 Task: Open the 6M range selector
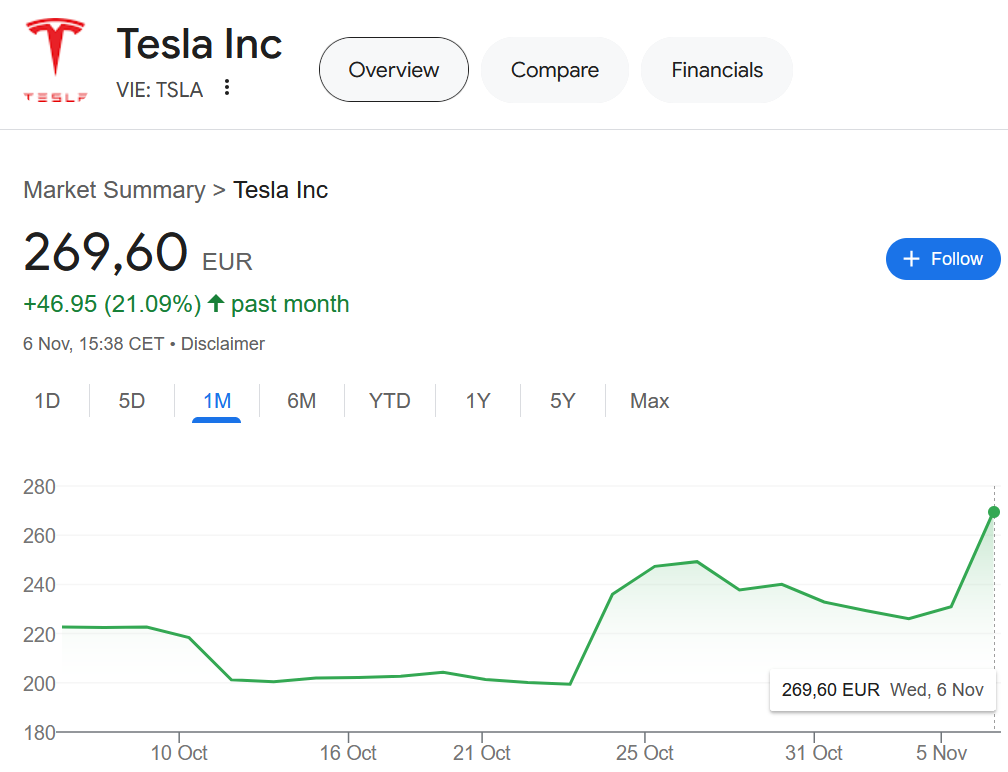coord(301,400)
